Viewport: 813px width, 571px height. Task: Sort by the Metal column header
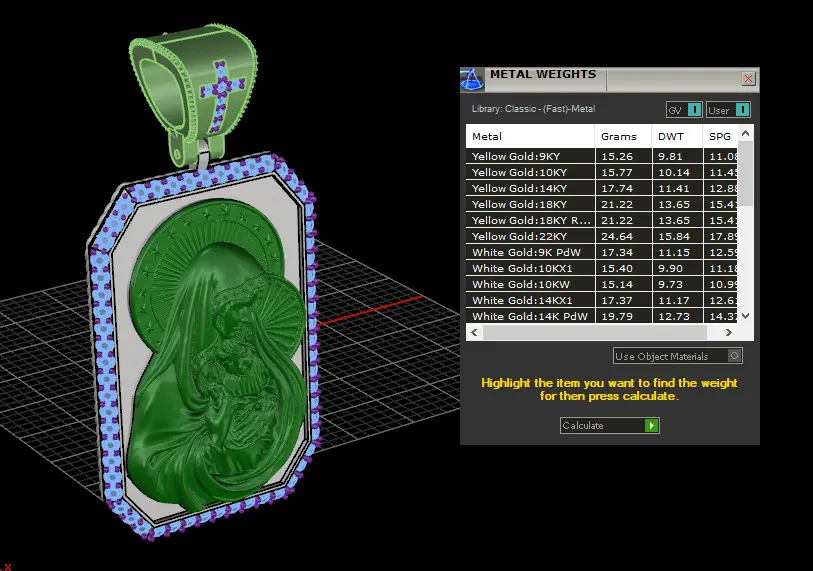point(530,136)
